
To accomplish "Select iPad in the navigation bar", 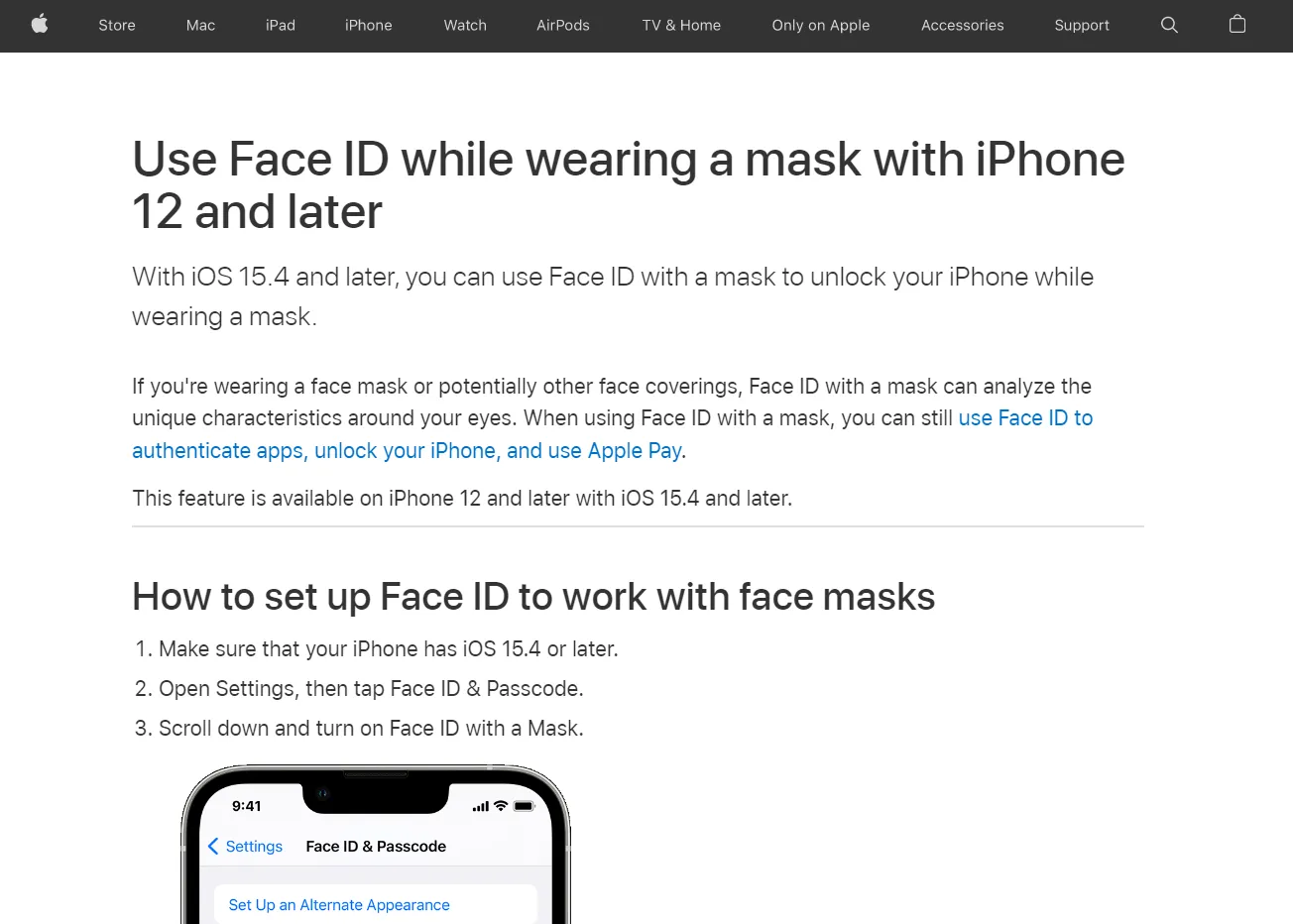I will [281, 25].
